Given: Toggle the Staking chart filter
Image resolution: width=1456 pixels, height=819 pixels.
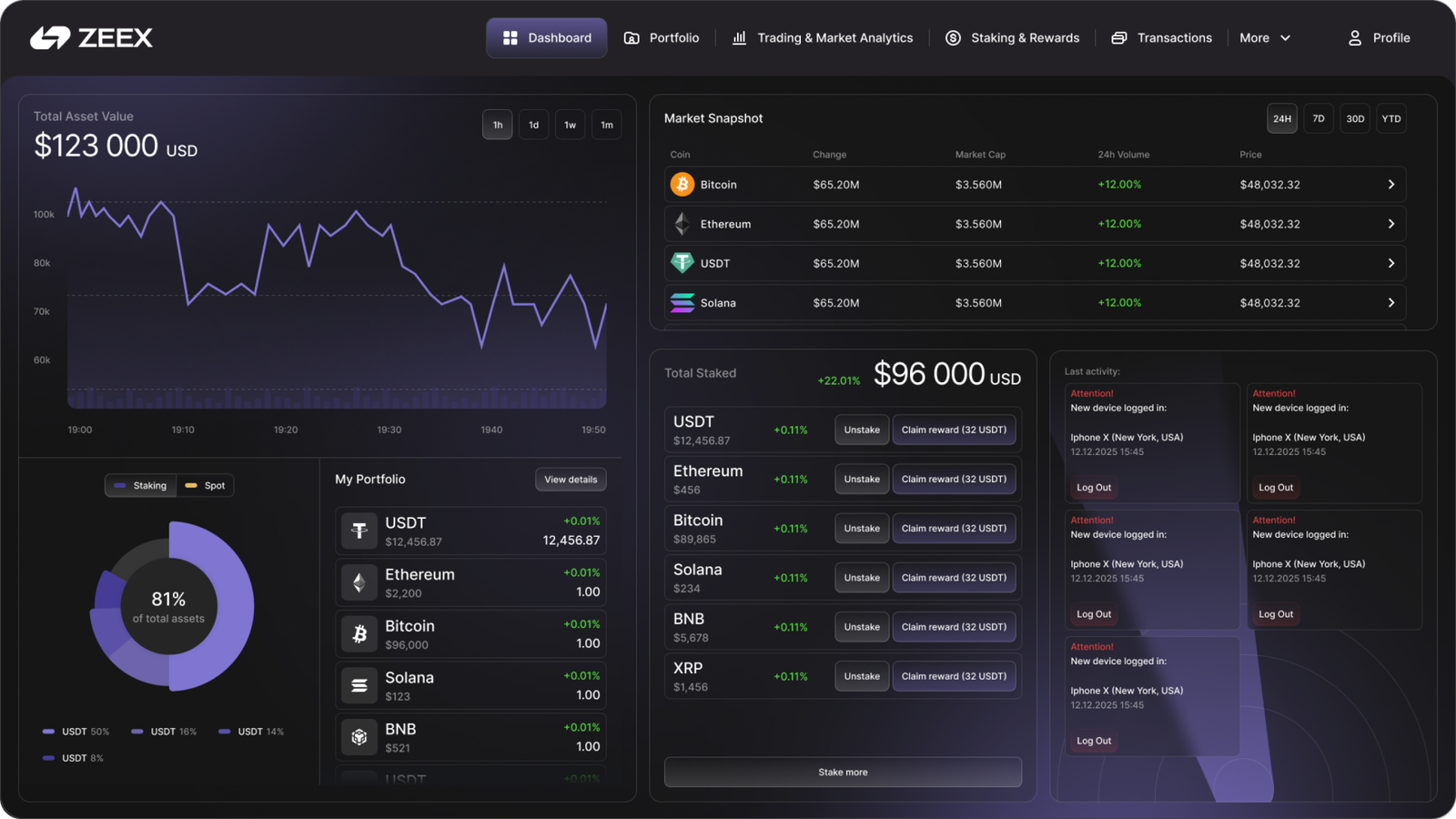Looking at the screenshot, I should [141, 486].
